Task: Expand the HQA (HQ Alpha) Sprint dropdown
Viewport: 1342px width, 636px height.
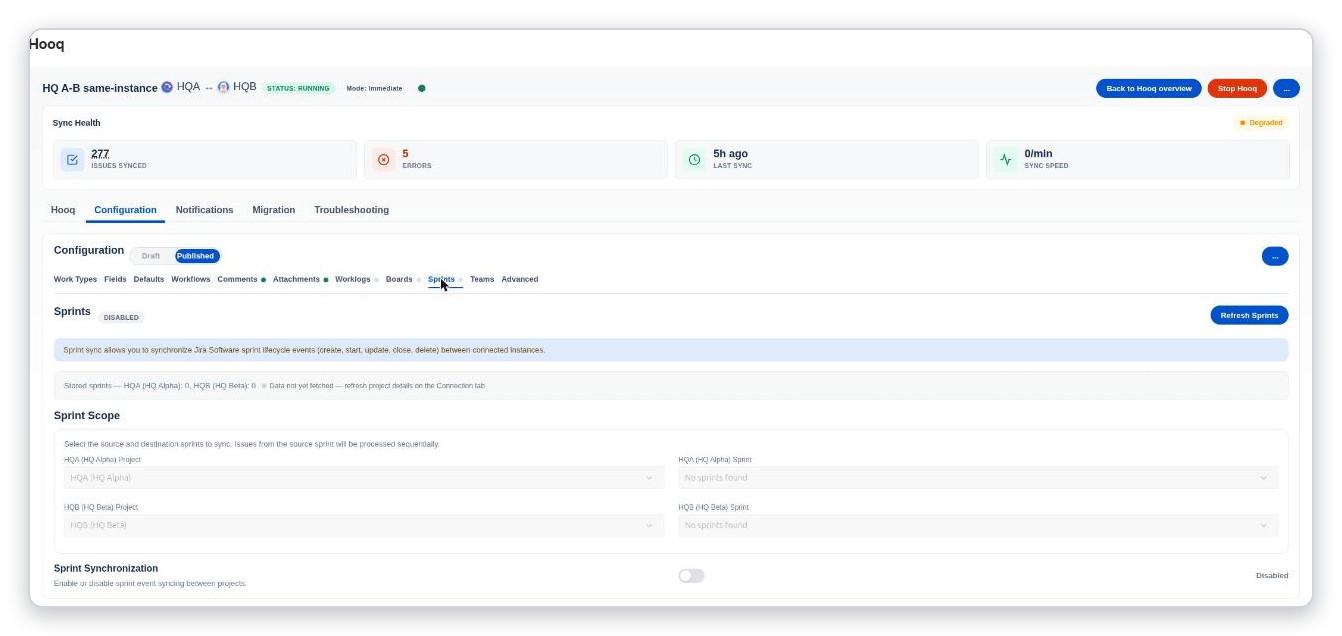Action: point(978,478)
